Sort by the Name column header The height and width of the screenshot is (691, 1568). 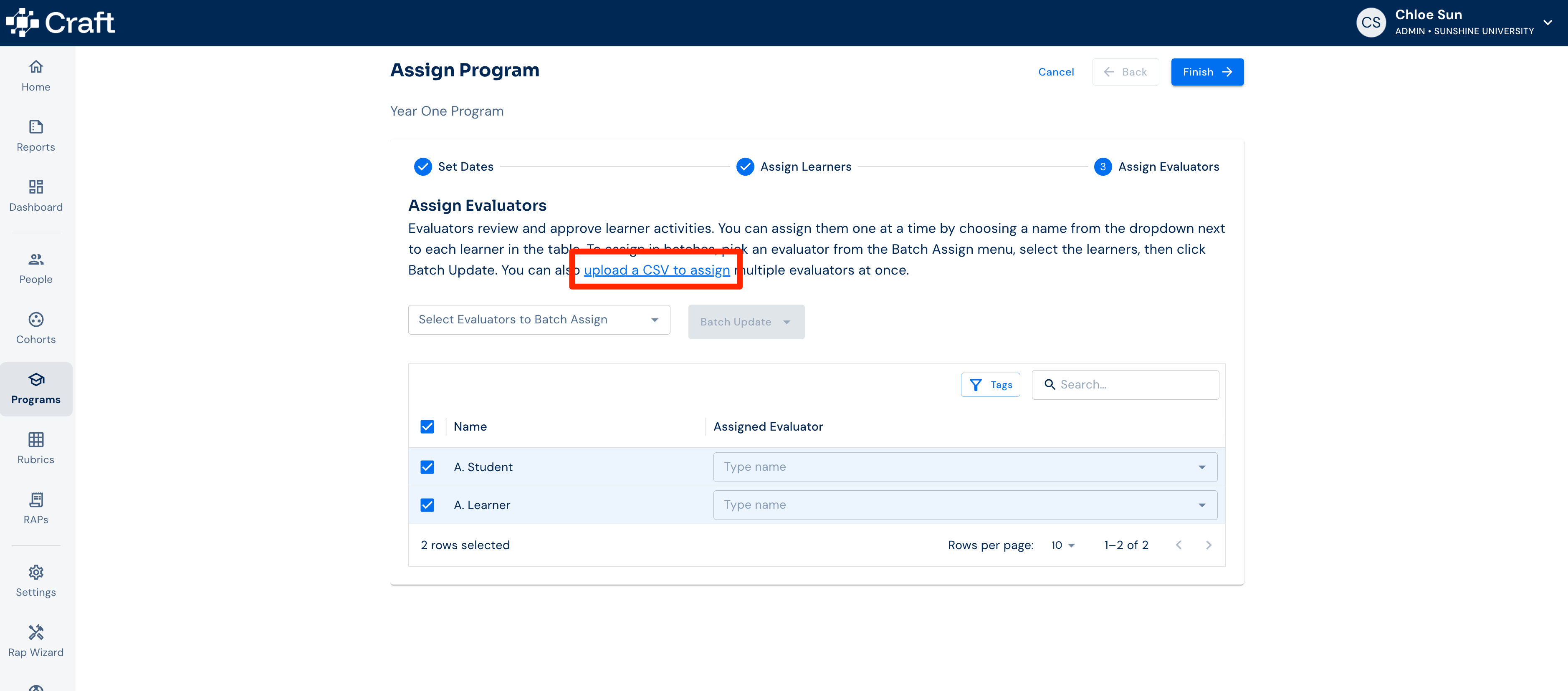(x=470, y=426)
